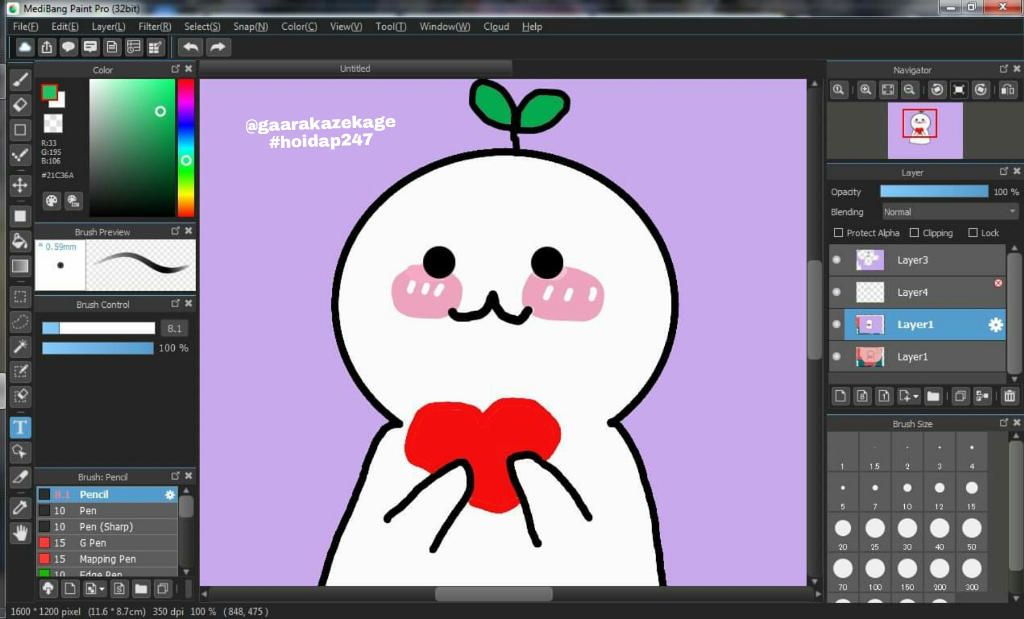Select the Text tool
The height and width of the screenshot is (619, 1024).
[x=20, y=427]
